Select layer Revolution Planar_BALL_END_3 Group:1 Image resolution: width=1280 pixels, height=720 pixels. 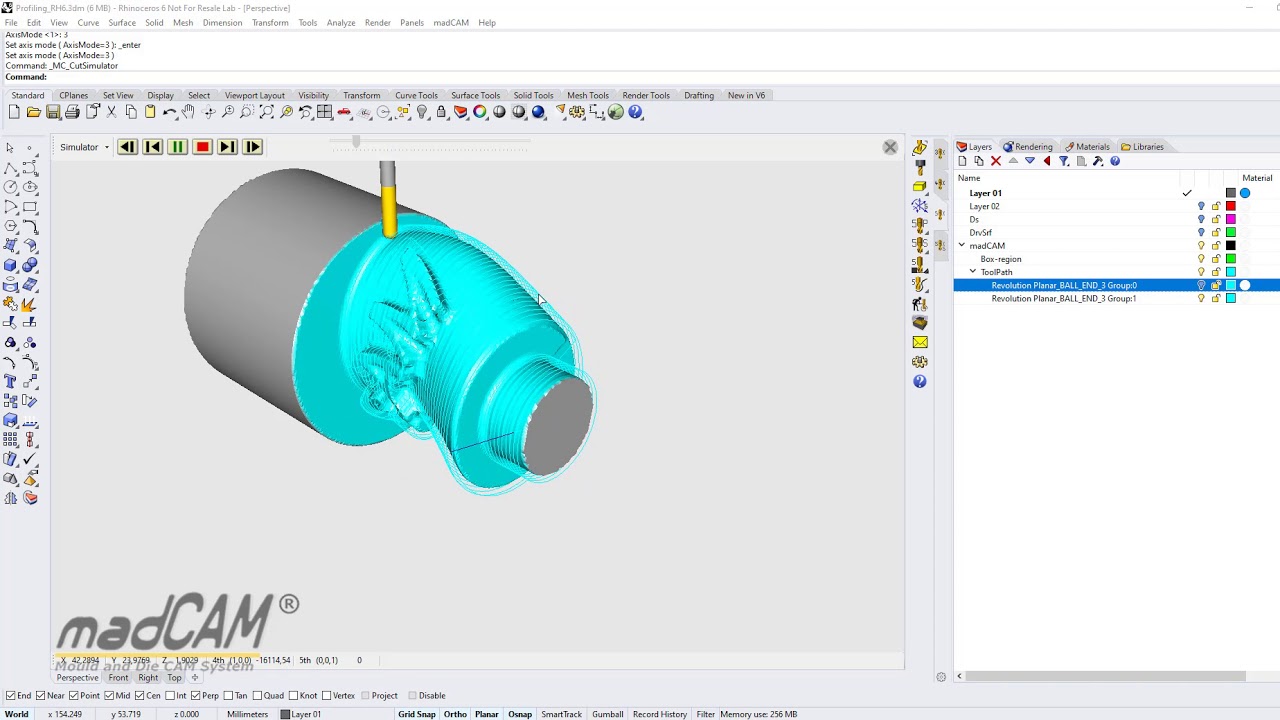[x=1063, y=298]
